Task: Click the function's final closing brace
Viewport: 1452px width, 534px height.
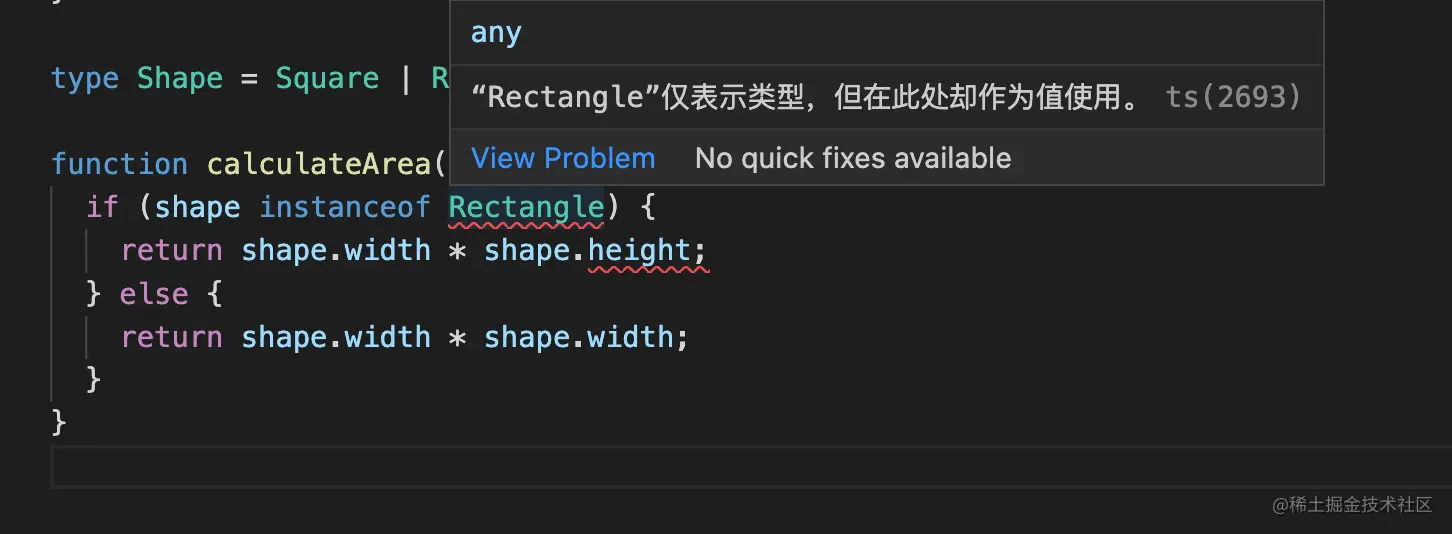Action: (59, 423)
